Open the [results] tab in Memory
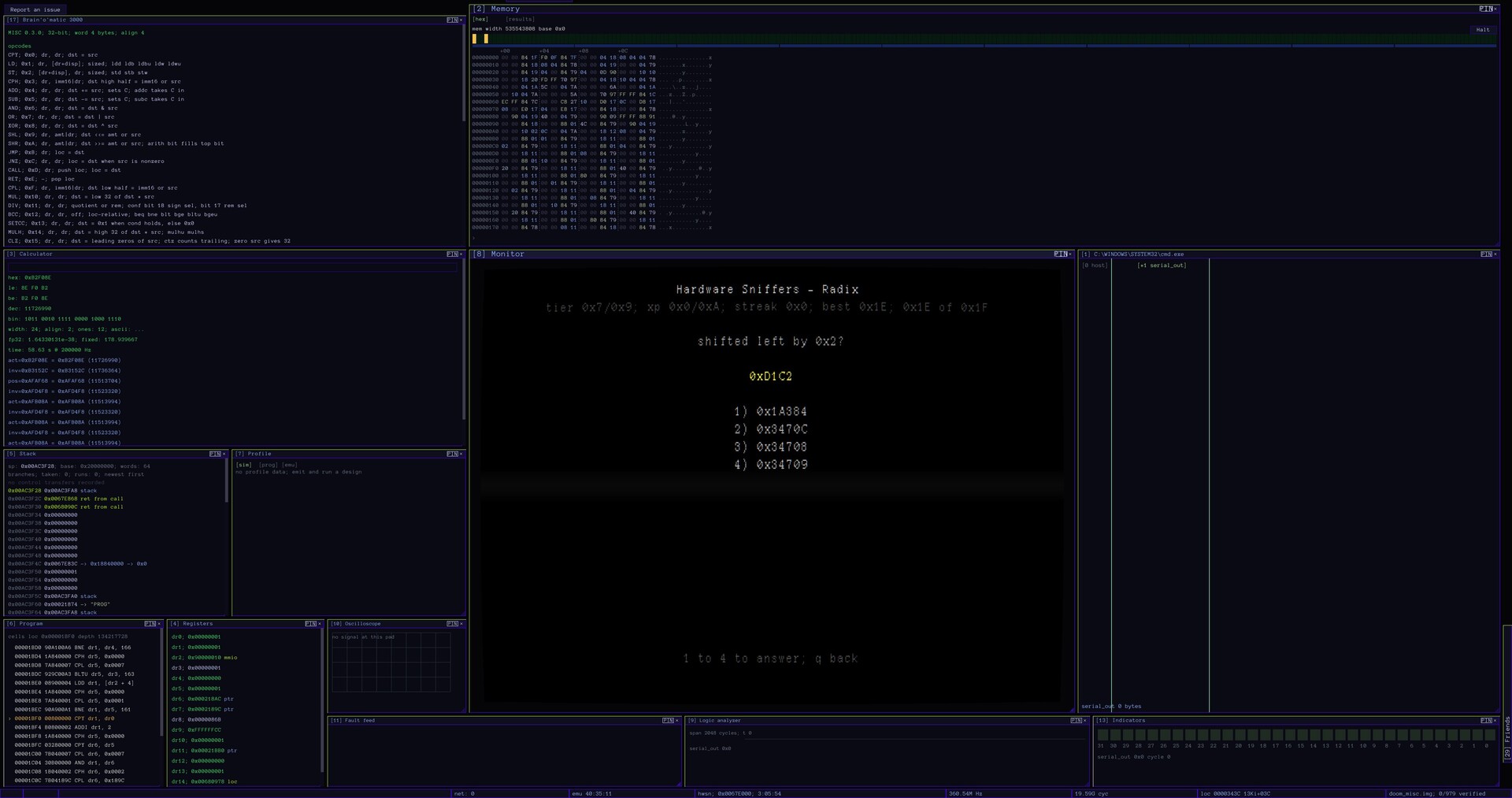Image resolution: width=1512 pixels, height=798 pixels. [520, 19]
